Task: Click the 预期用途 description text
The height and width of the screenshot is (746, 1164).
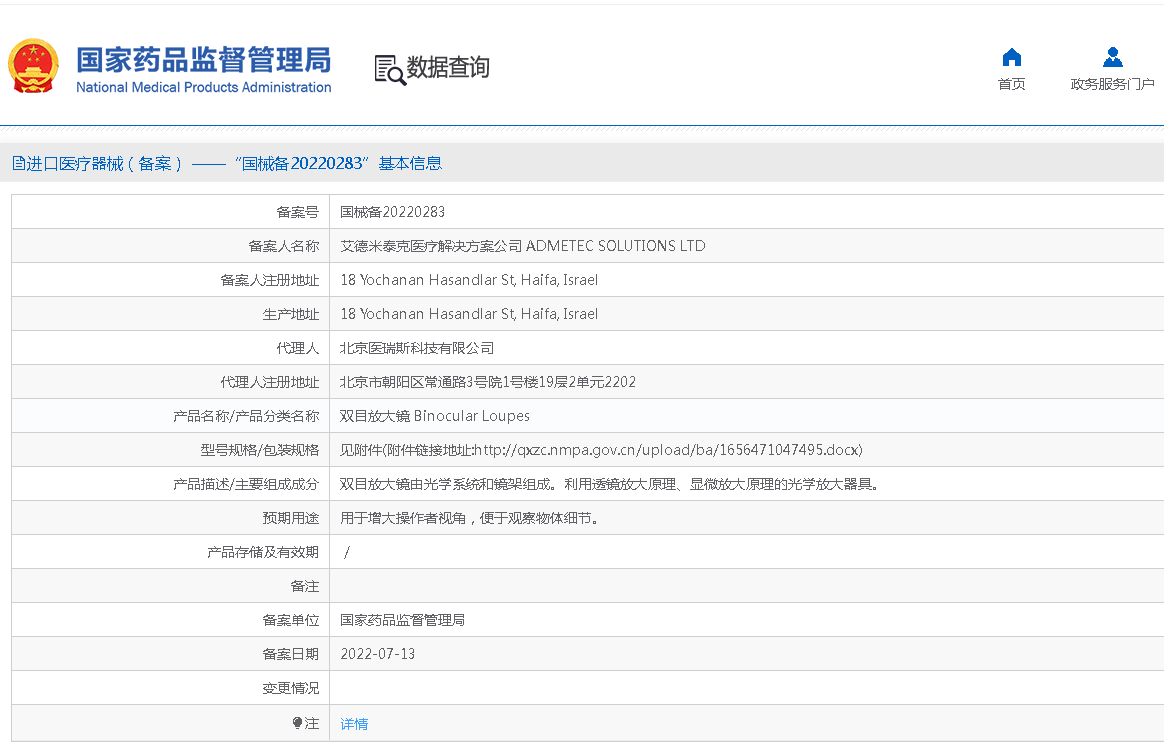Action: 468,518
